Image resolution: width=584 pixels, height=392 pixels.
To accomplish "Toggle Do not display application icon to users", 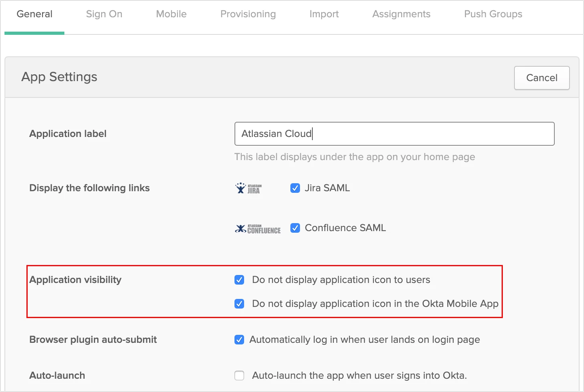I will click(x=239, y=280).
